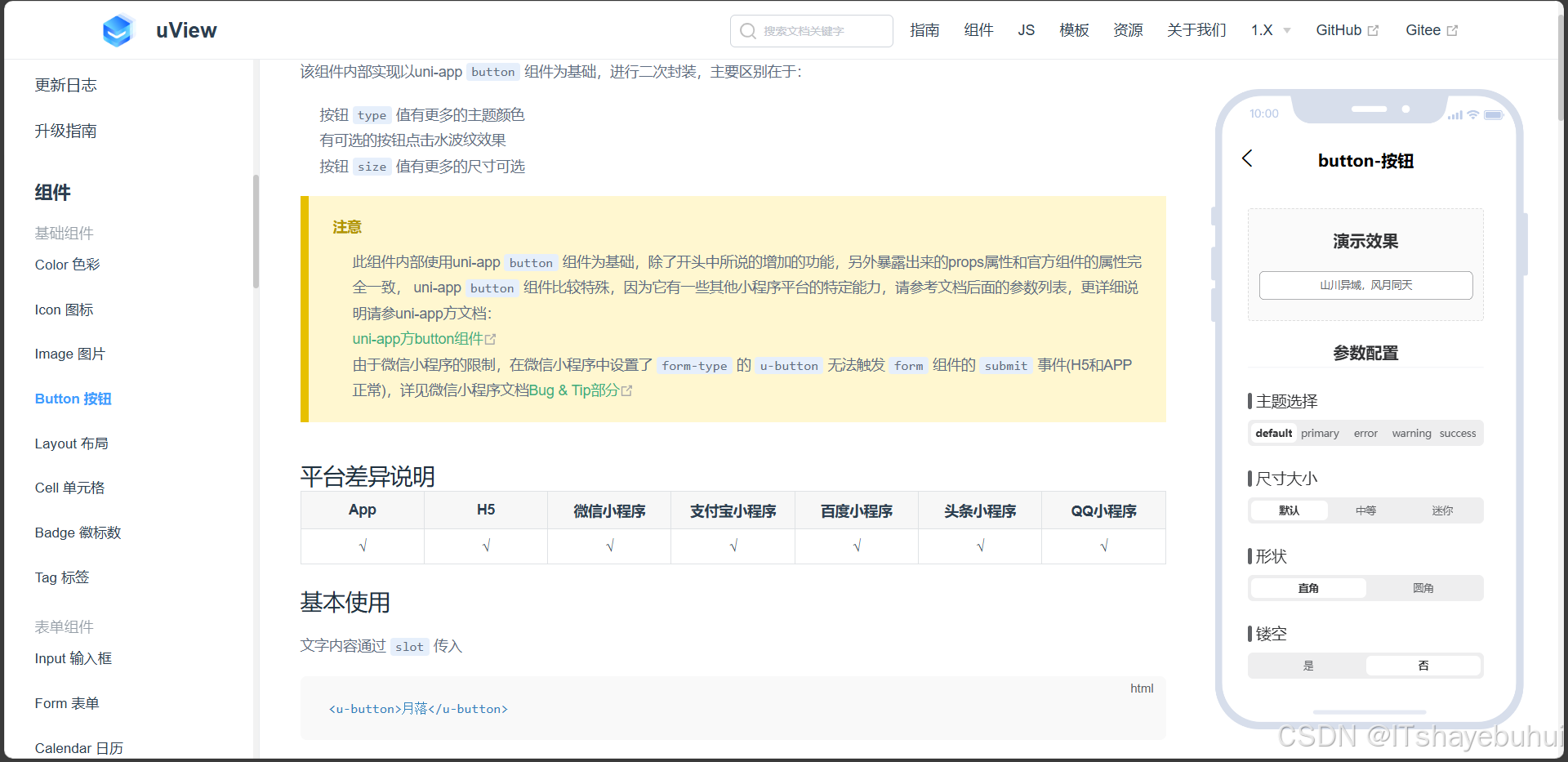Image resolution: width=1568 pixels, height=762 pixels.
Task: Click the 基本使用 heading
Action: (x=345, y=602)
